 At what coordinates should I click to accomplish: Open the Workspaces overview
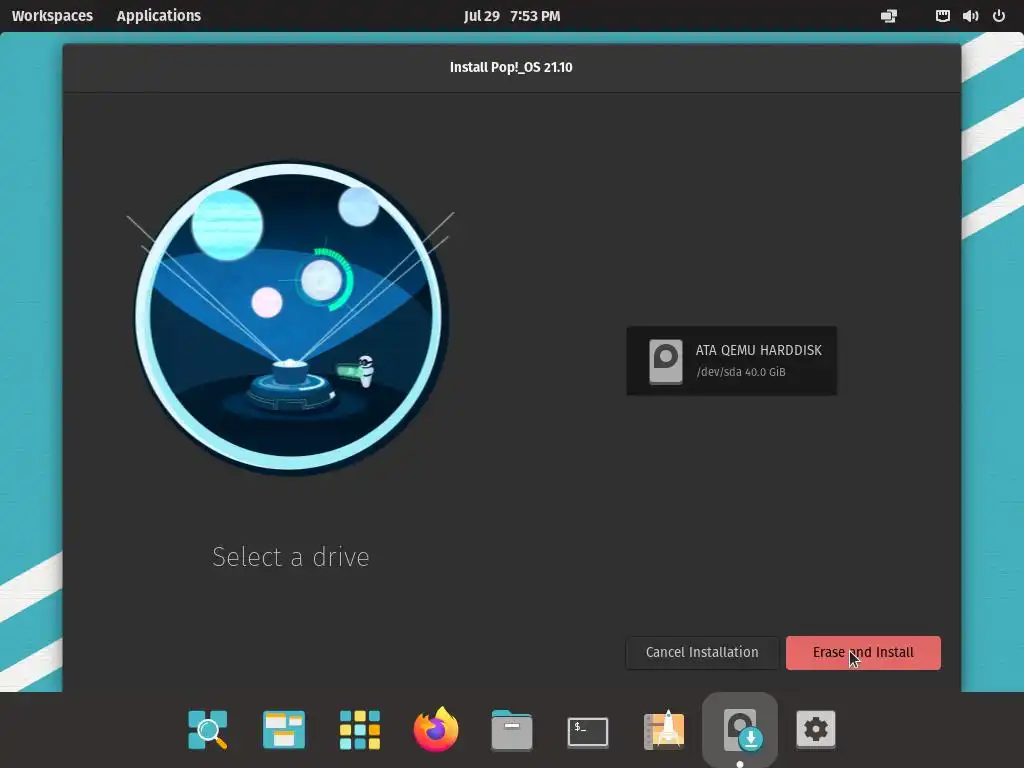point(52,16)
